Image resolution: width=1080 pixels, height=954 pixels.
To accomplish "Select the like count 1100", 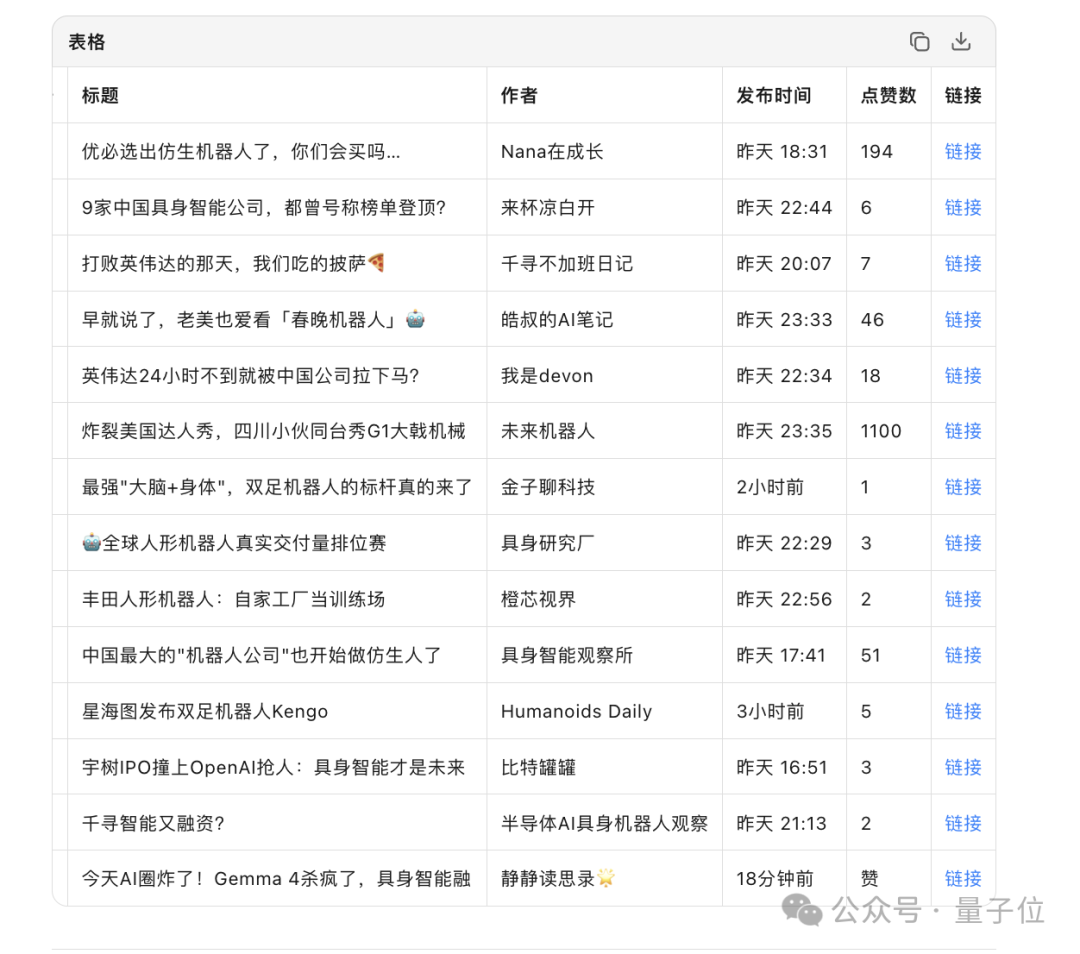I will click(881, 431).
